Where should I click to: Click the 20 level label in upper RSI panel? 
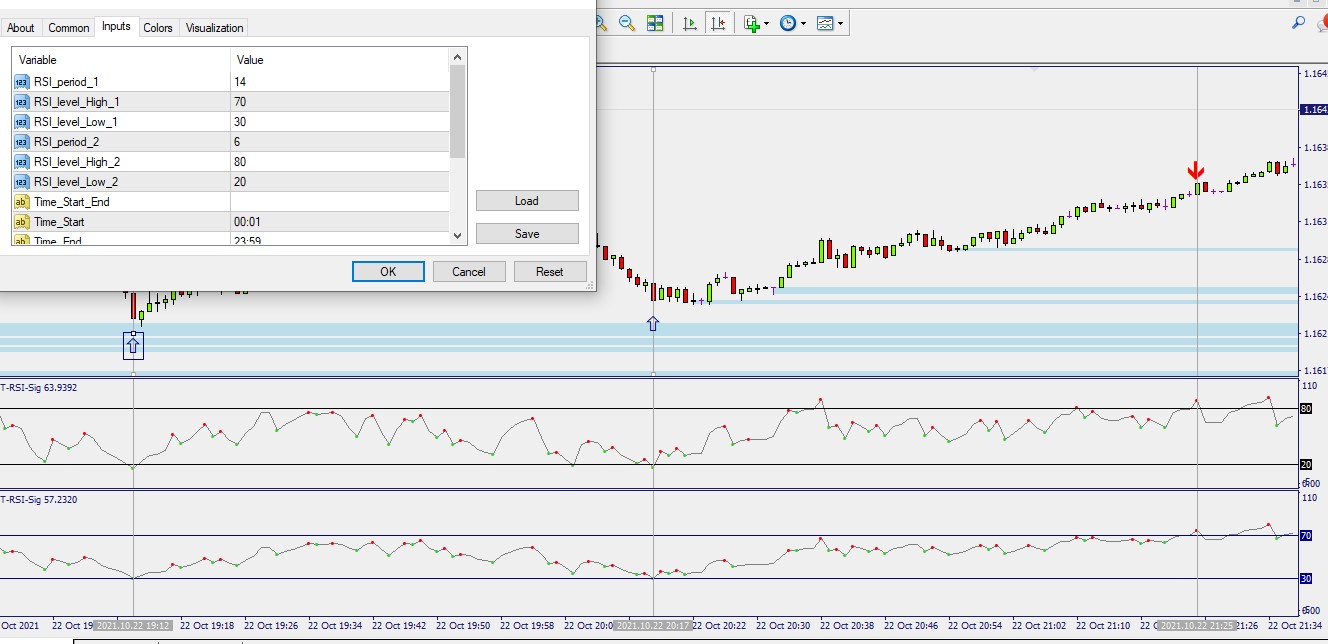[x=1306, y=465]
